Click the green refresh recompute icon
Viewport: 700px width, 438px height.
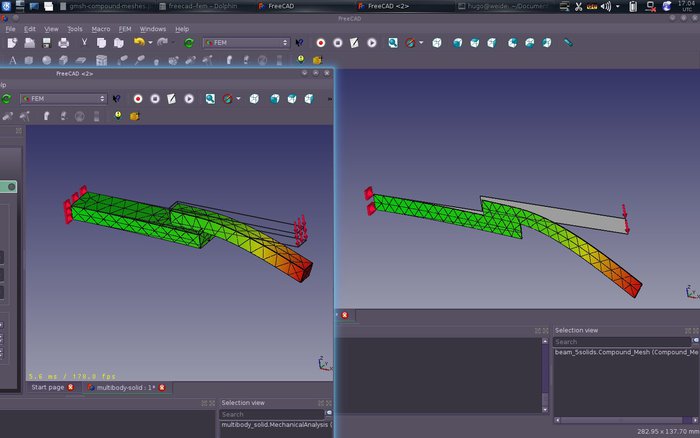click(189, 43)
